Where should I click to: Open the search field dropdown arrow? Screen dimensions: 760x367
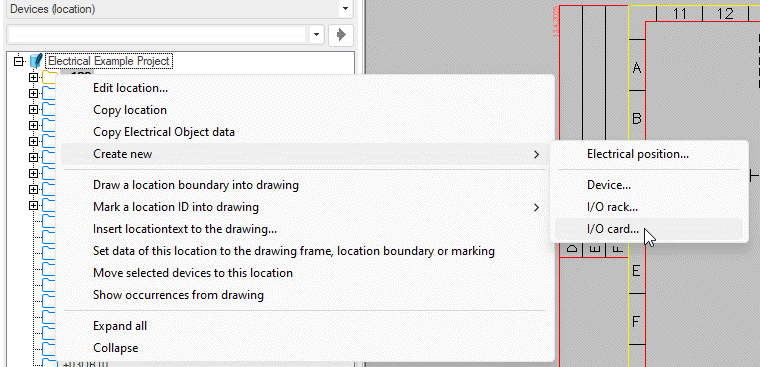[x=316, y=34]
